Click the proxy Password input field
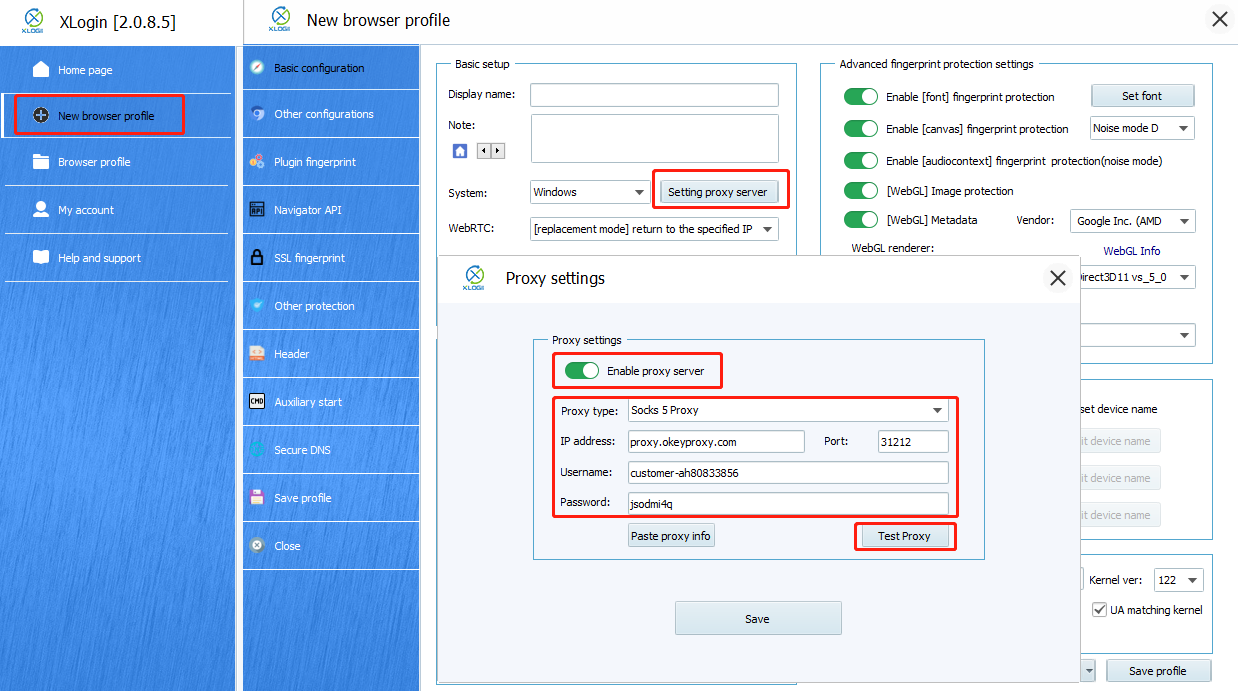 [787, 503]
